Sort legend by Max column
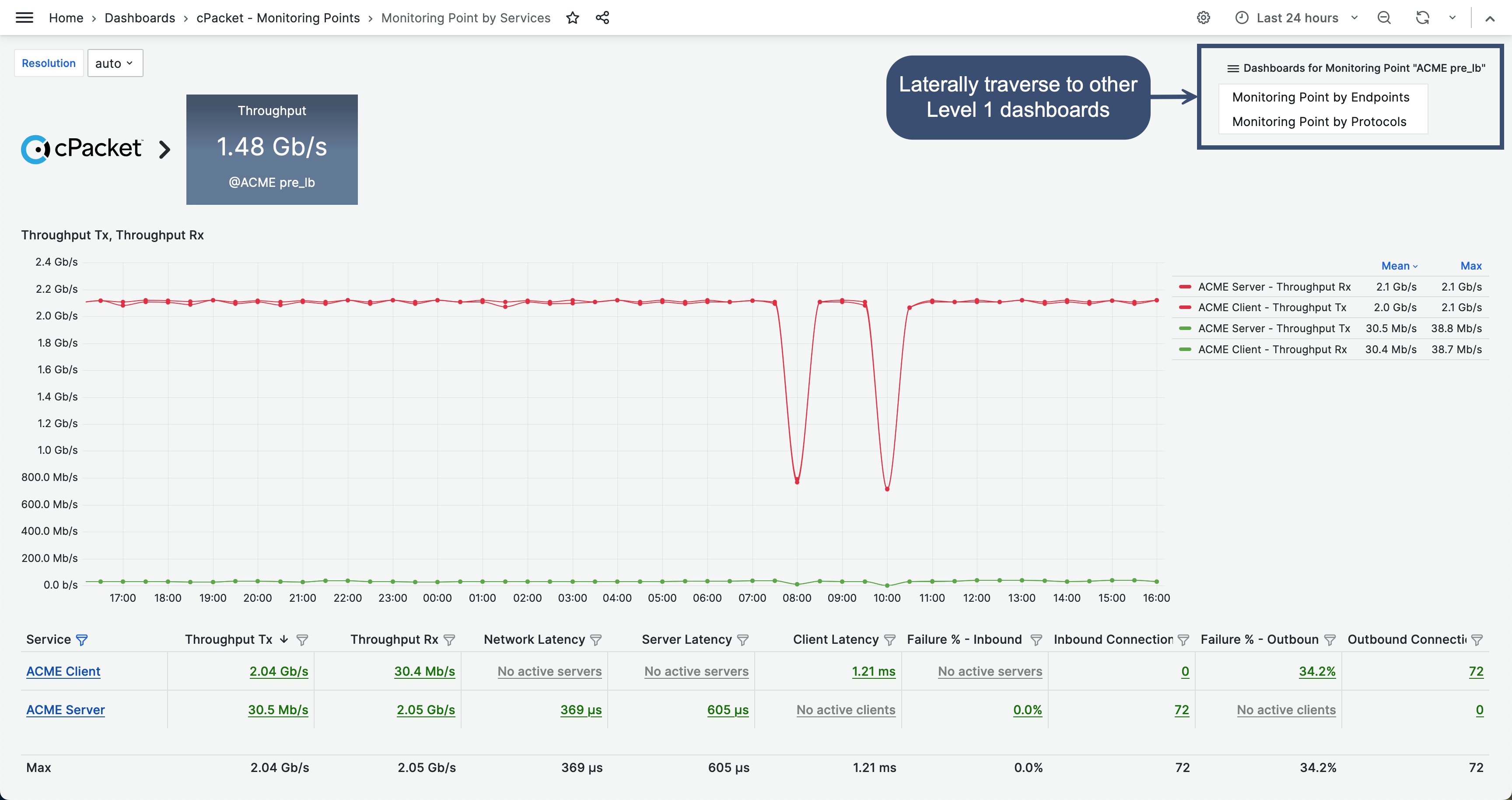Screen dimensions: 1512x800 pyautogui.click(x=1471, y=266)
